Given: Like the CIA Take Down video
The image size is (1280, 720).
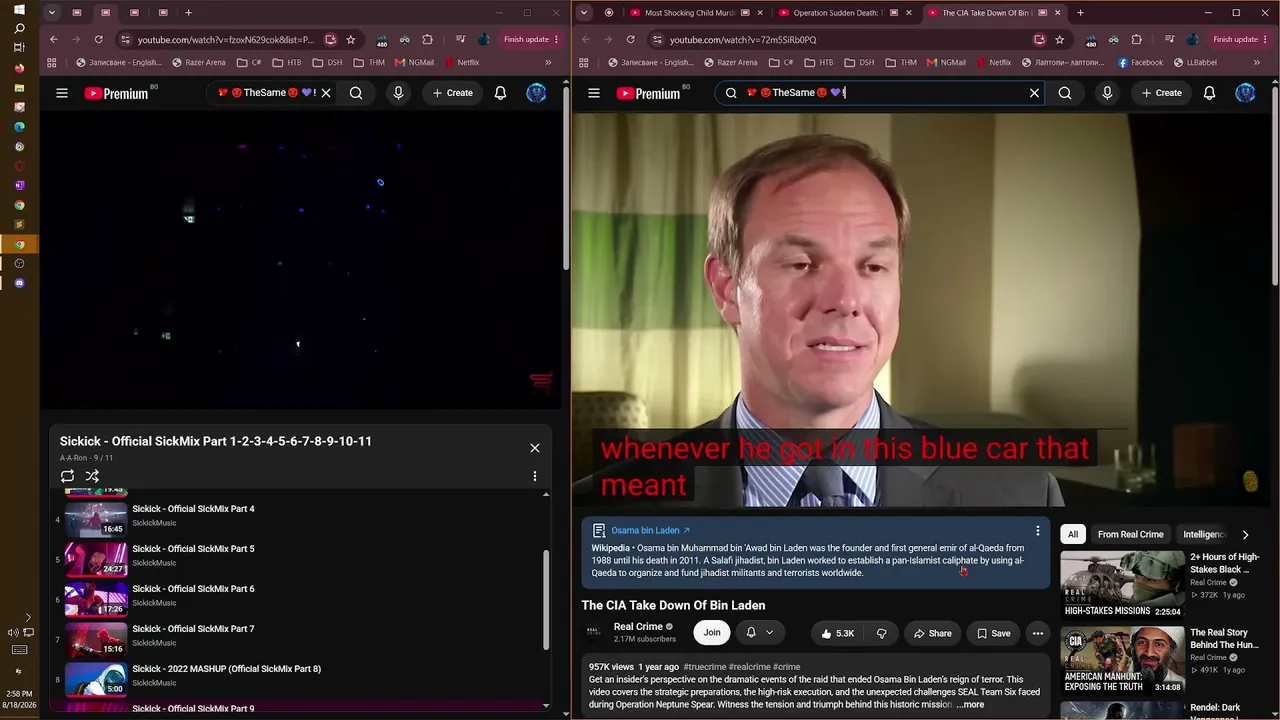Looking at the screenshot, I should (x=838, y=633).
